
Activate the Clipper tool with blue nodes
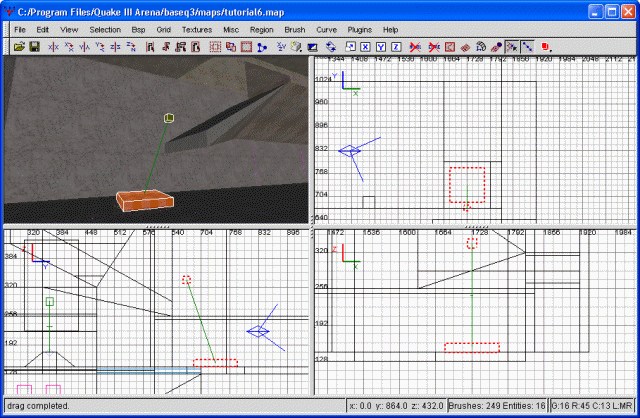click(262, 47)
